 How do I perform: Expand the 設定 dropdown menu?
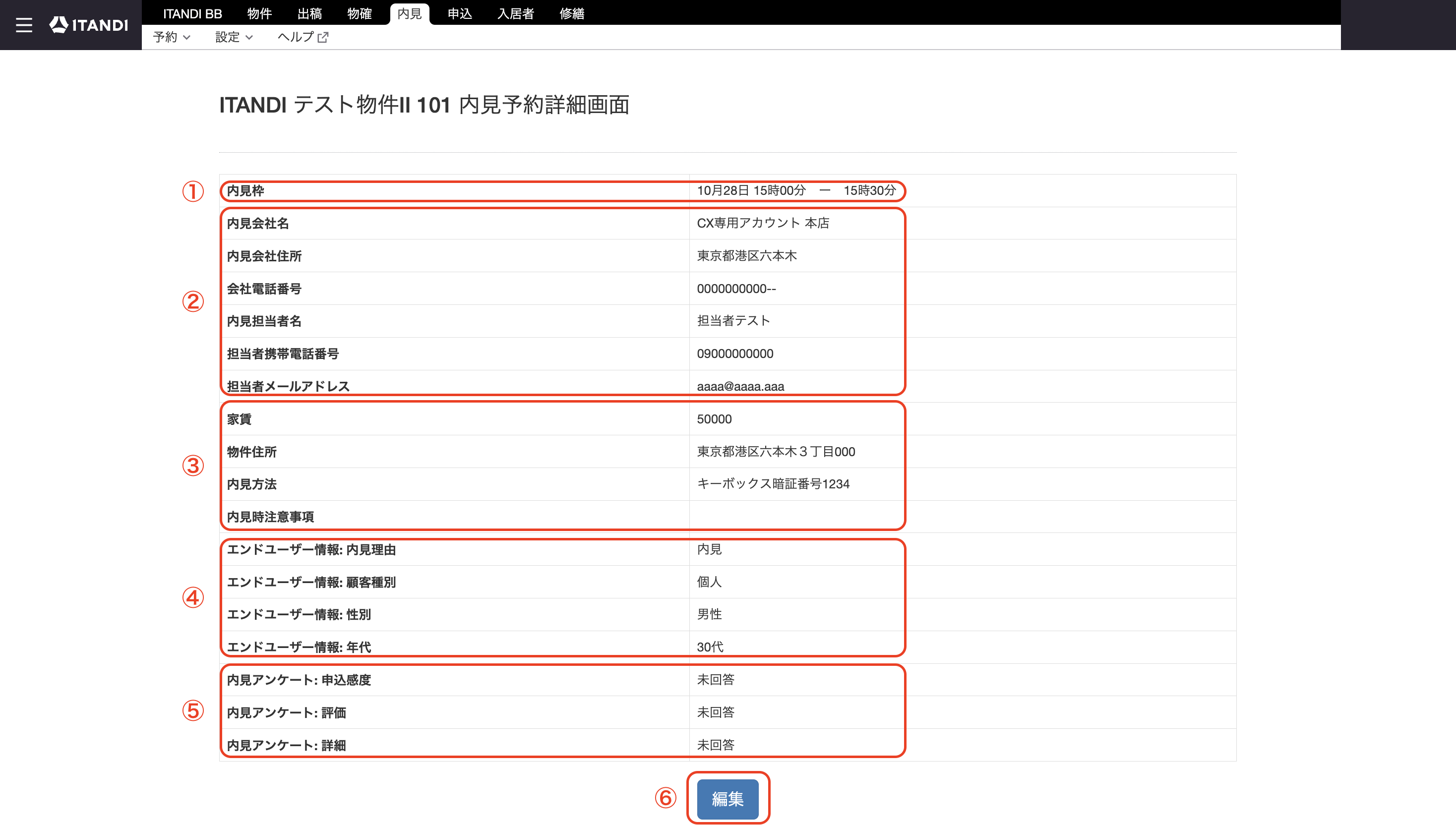pyautogui.click(x=234, y=37)
